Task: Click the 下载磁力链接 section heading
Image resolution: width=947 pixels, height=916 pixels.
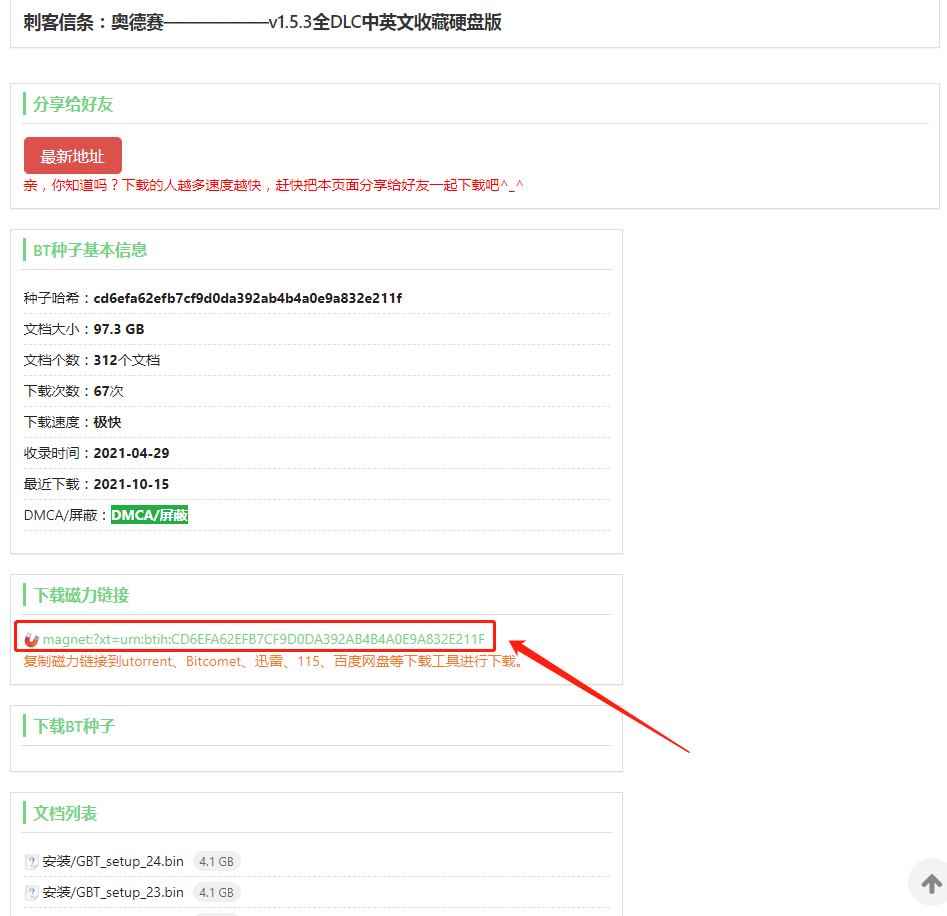Action: click(81, 595)
